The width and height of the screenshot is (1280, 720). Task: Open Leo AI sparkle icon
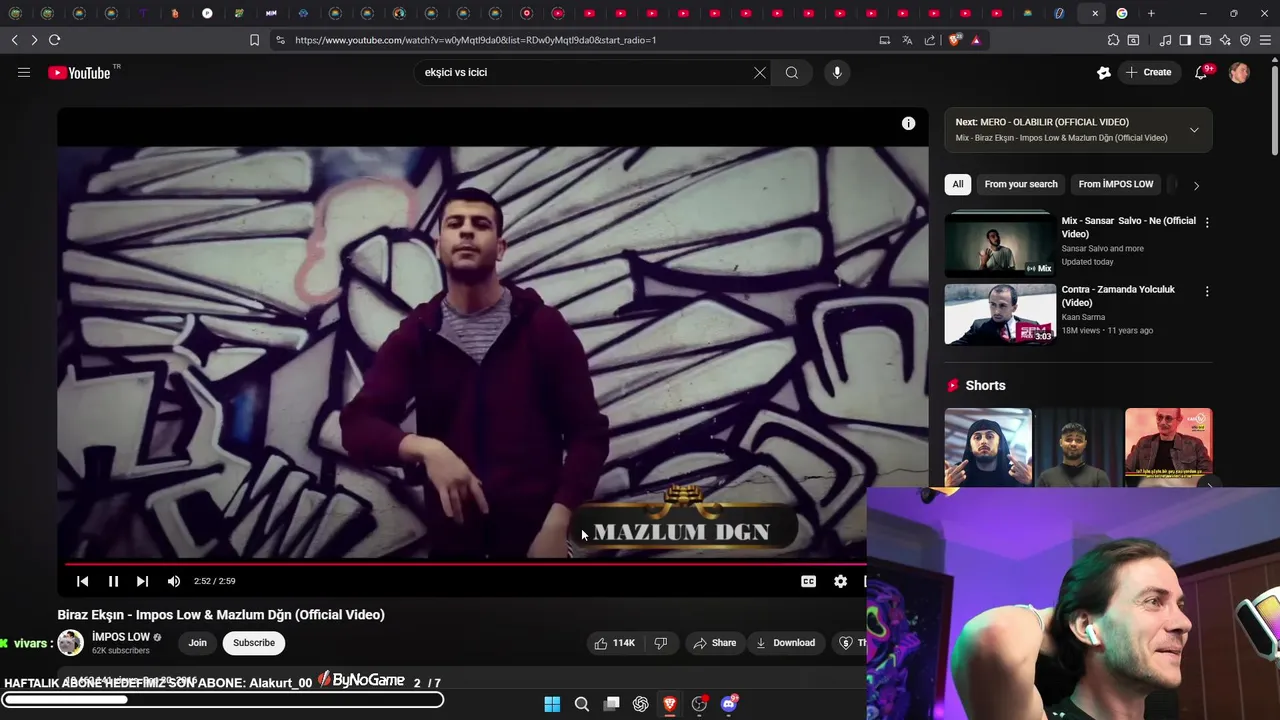pyautogui.click(x=1225, y=40)
